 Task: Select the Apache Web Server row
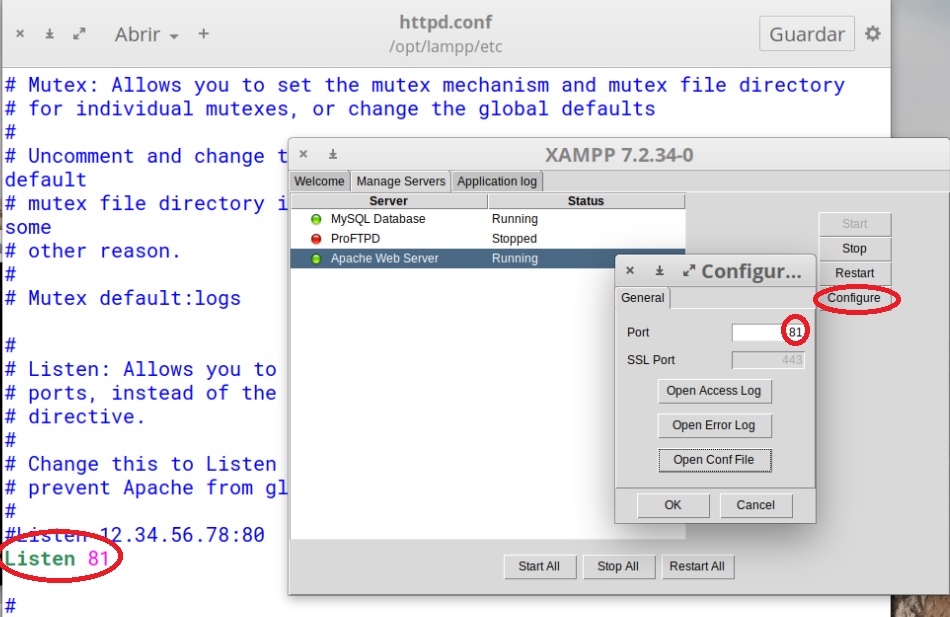pyautogui.click(x=453, y=258)
